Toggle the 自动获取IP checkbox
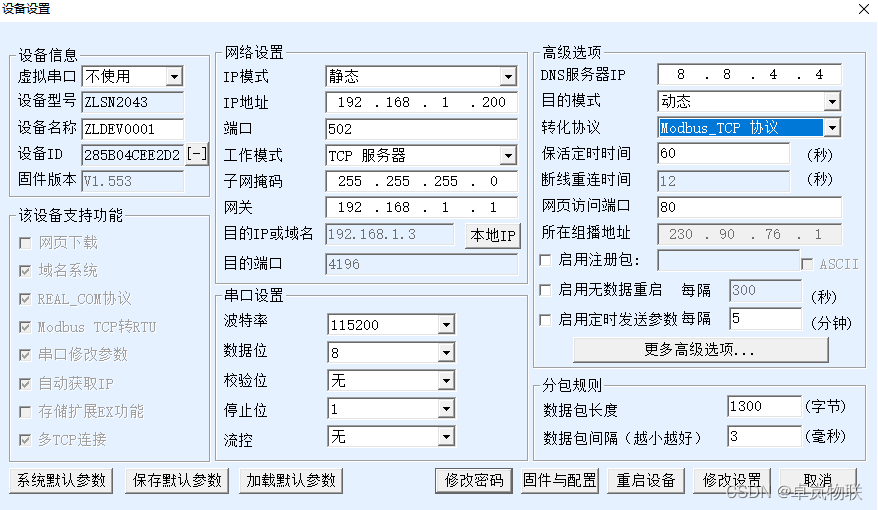 click(25, 384)
